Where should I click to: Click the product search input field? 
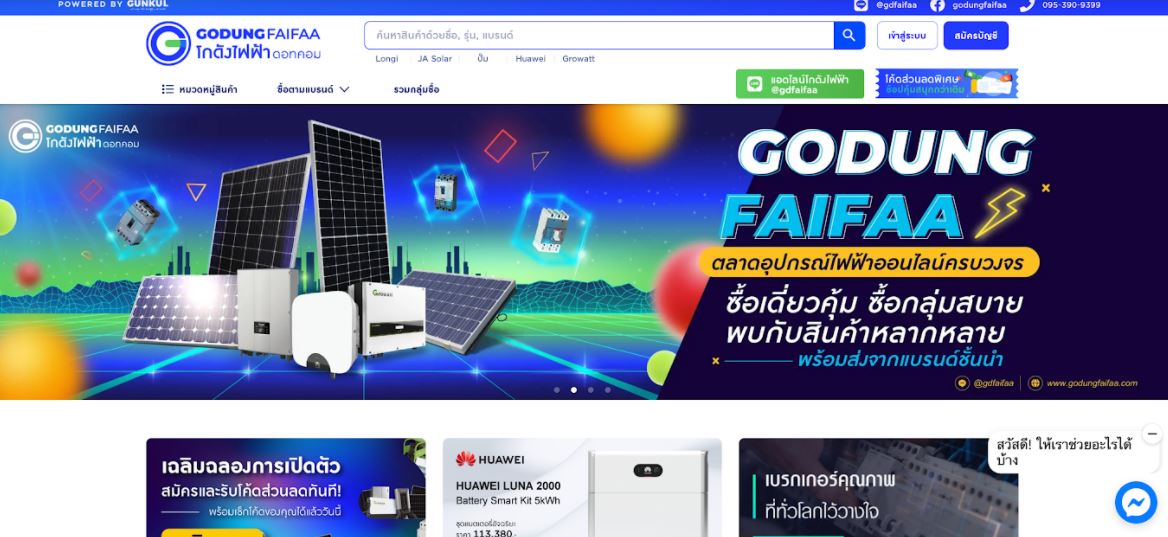[599, 35]
